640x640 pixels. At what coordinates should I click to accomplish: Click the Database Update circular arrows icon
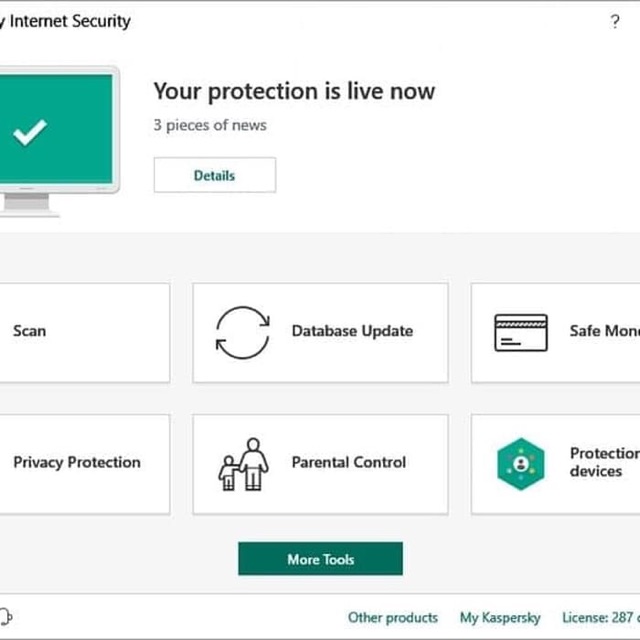click(243, 332)
